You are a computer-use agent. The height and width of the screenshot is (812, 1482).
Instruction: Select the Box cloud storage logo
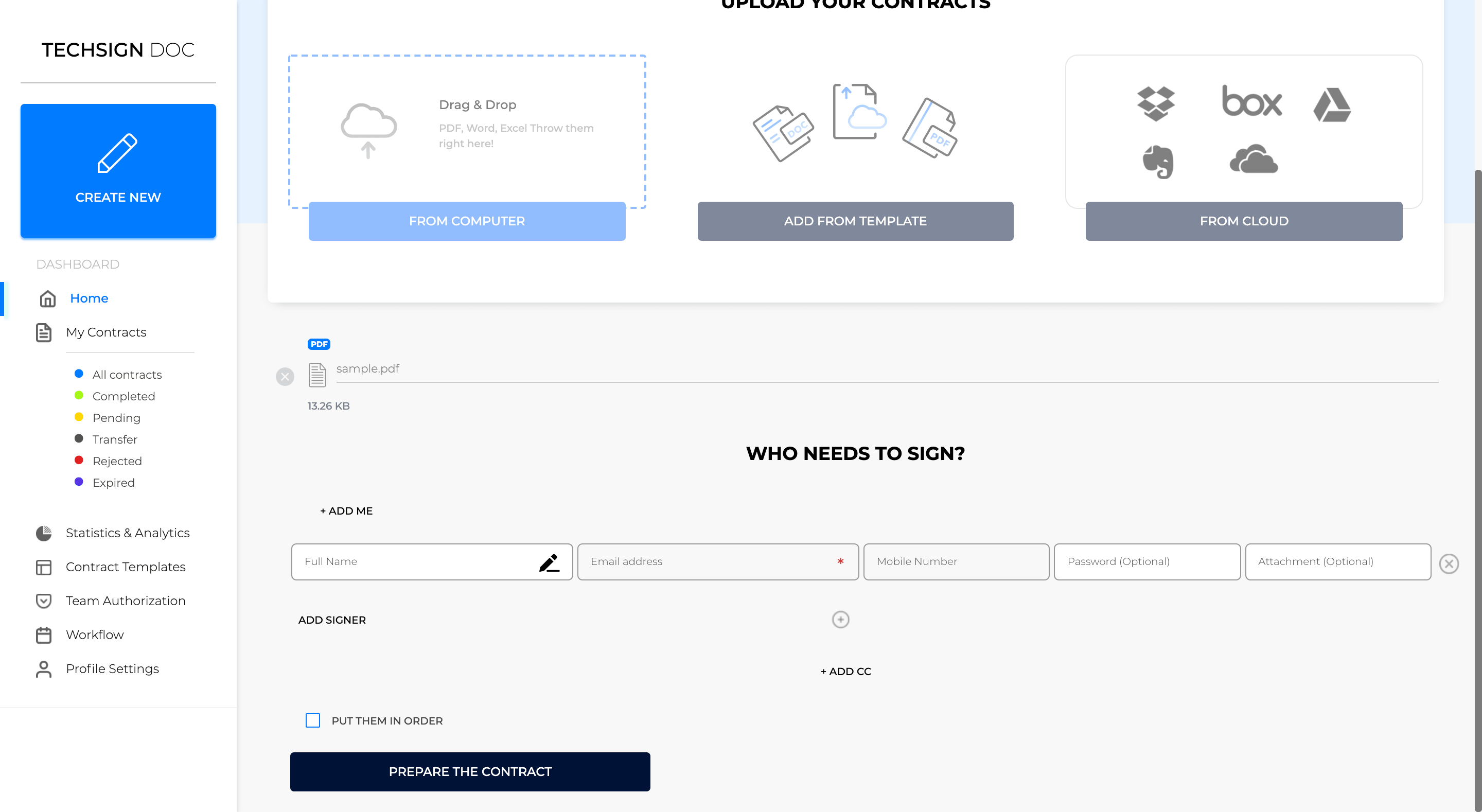(1252, 101)
